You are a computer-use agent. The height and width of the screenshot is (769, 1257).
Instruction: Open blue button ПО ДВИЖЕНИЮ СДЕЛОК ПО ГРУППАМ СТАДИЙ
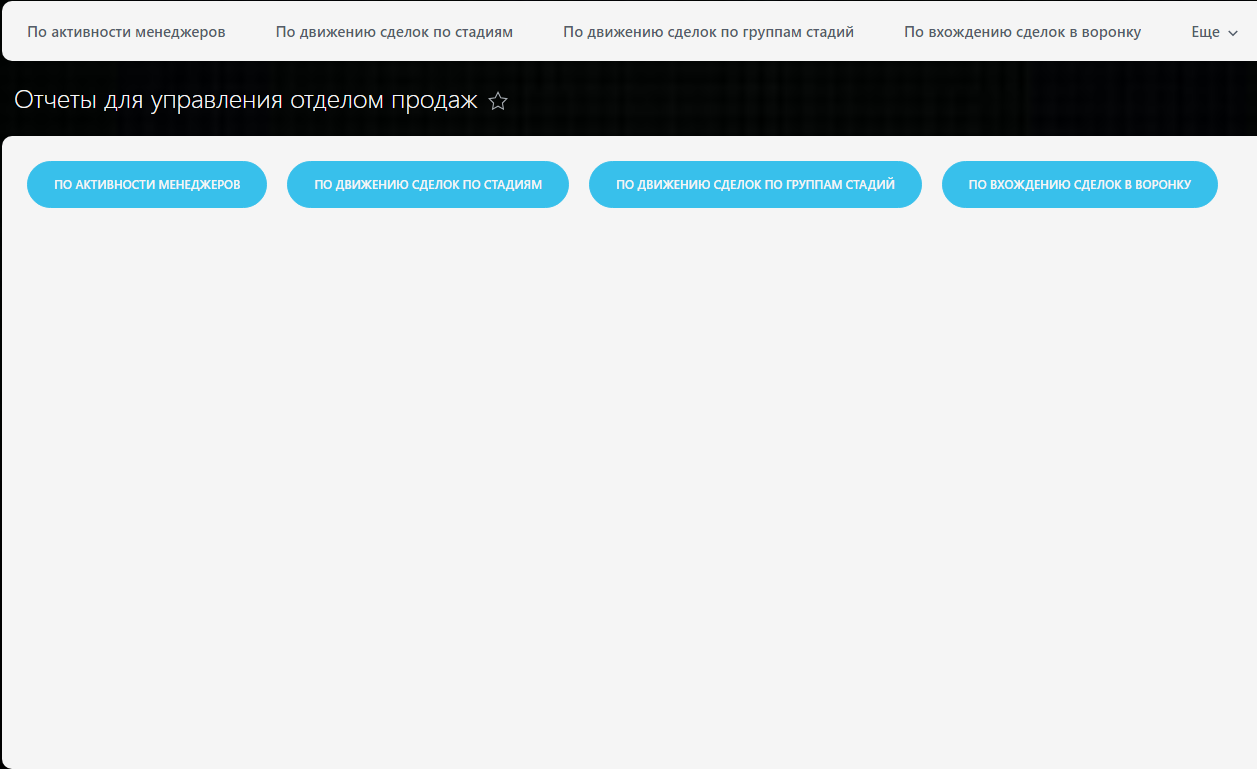click(x=755, y=185)
